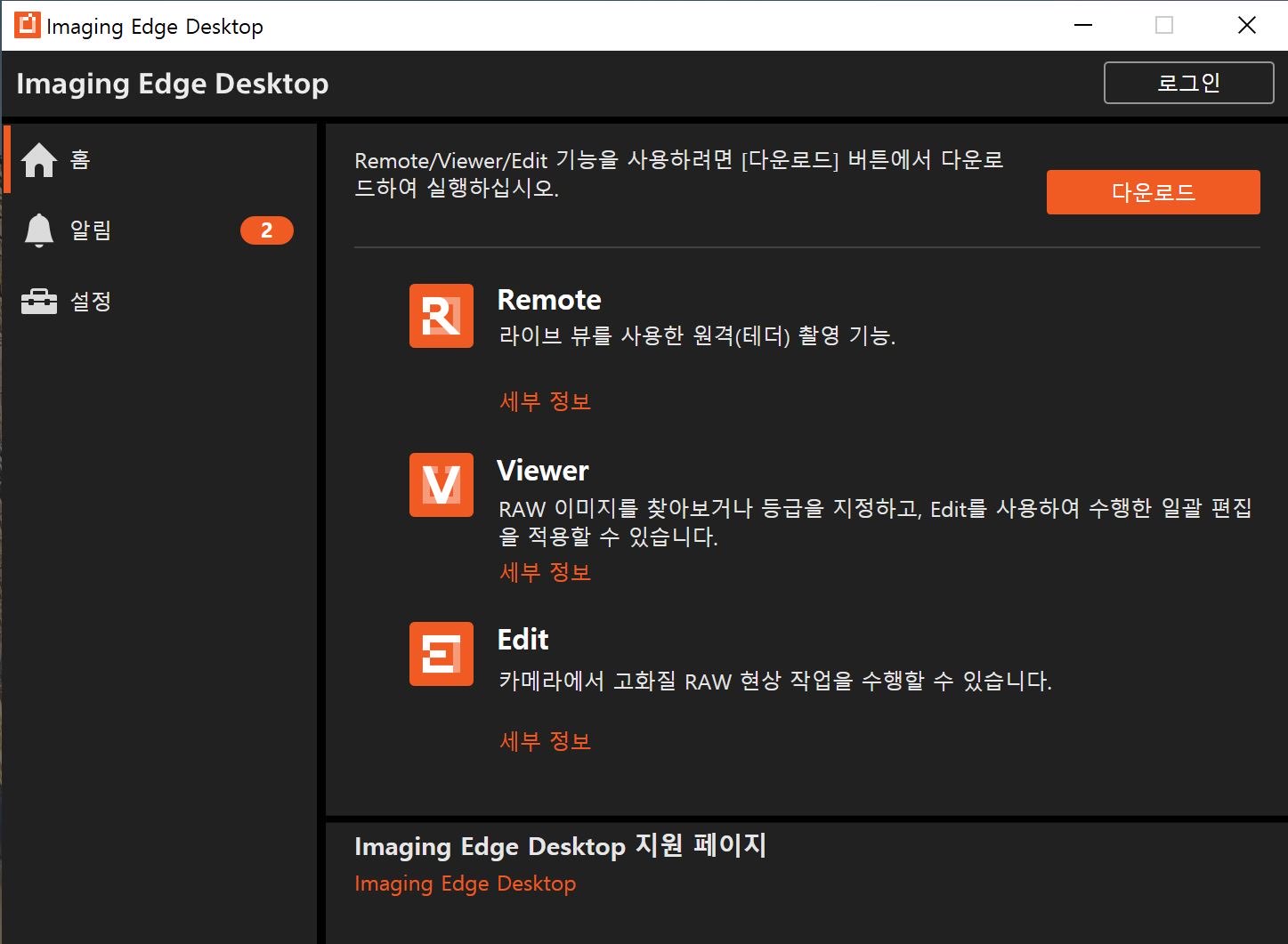Open 세부 정보 link under Viewer
1288x944 pixels.
pyautogui.click(x=546, y=572)
